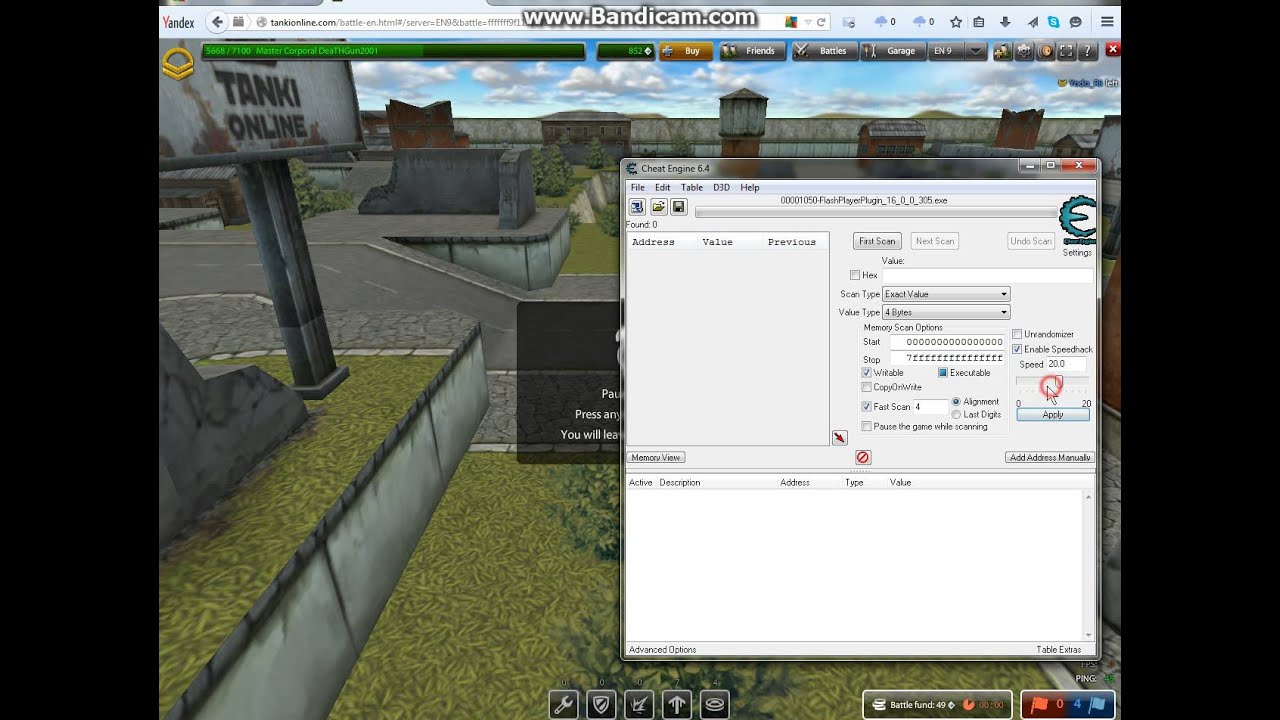This screenshot has height=720, width=1280.
Task: Open the Scan Type dropdown
Action: click(946, 294)
